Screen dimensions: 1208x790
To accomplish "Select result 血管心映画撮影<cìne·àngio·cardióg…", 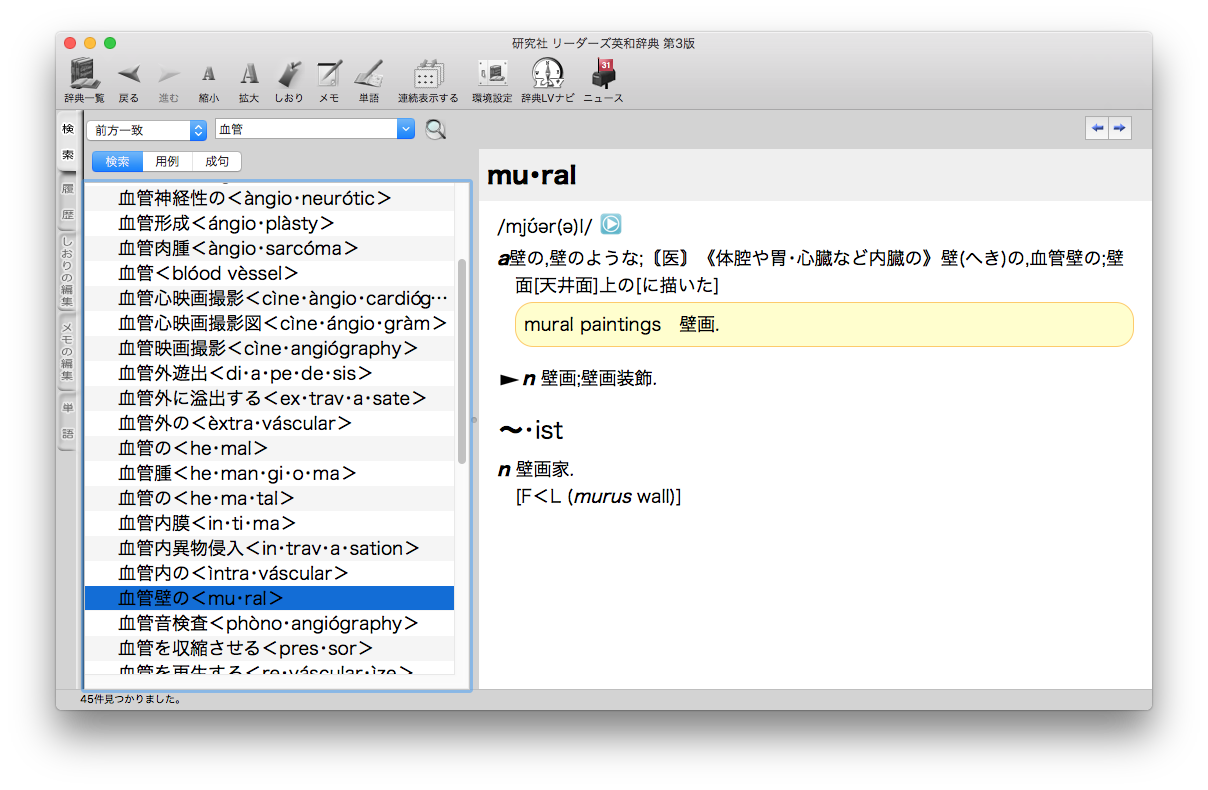I will point(269,298).
